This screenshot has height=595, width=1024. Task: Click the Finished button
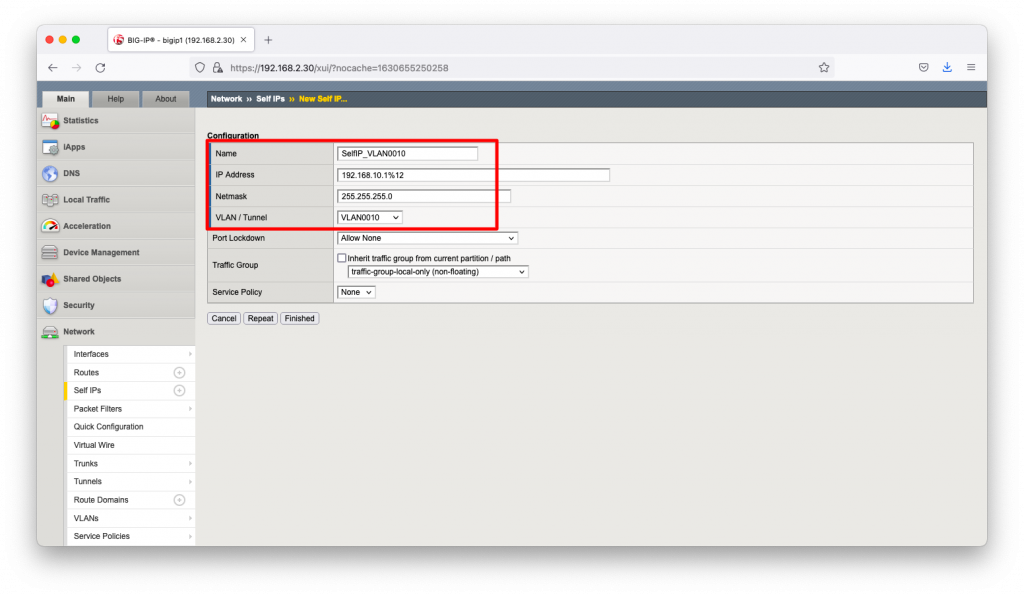point(299,318)
